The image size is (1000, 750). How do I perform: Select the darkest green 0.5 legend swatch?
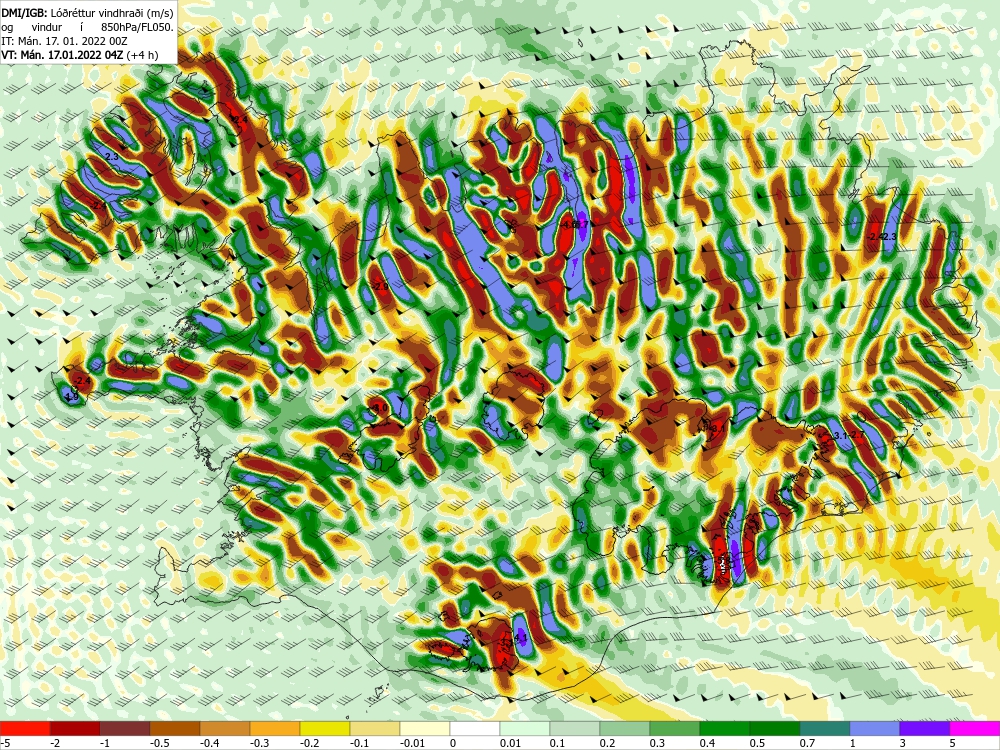pyautogui.click(x=775, y=728)
